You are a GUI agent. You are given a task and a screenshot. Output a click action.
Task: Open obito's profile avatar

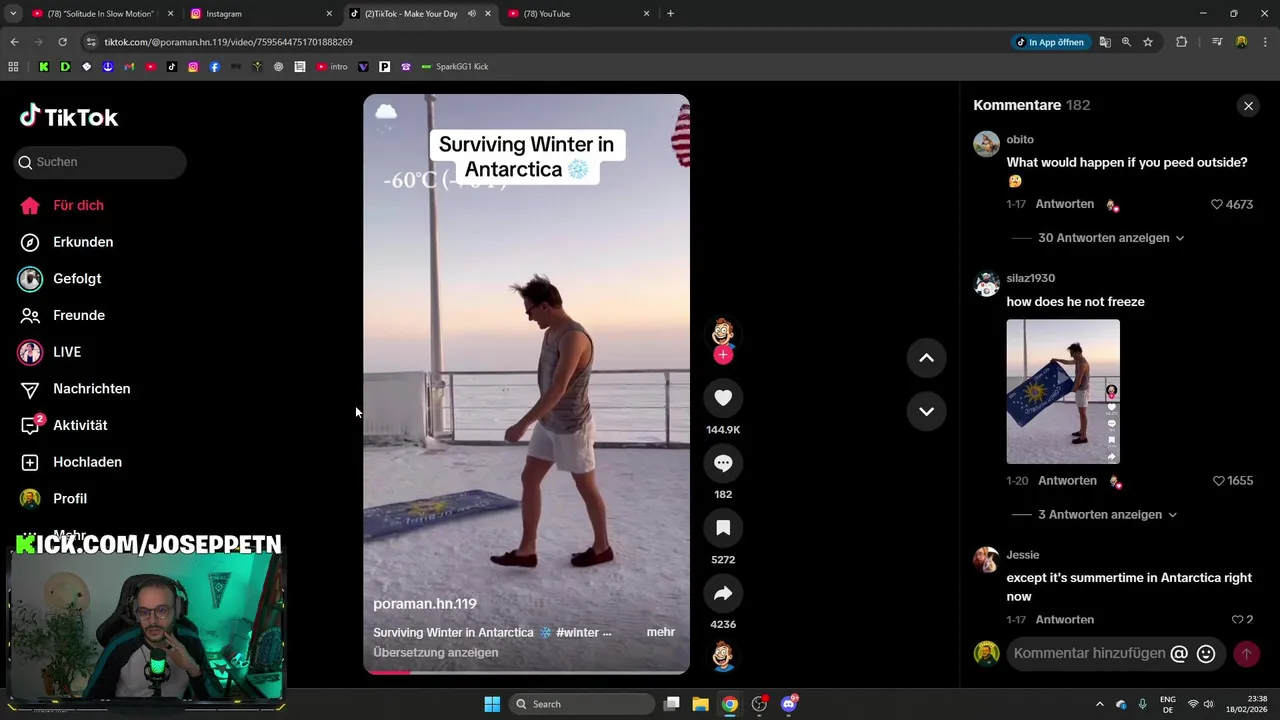tap(986, 144)
